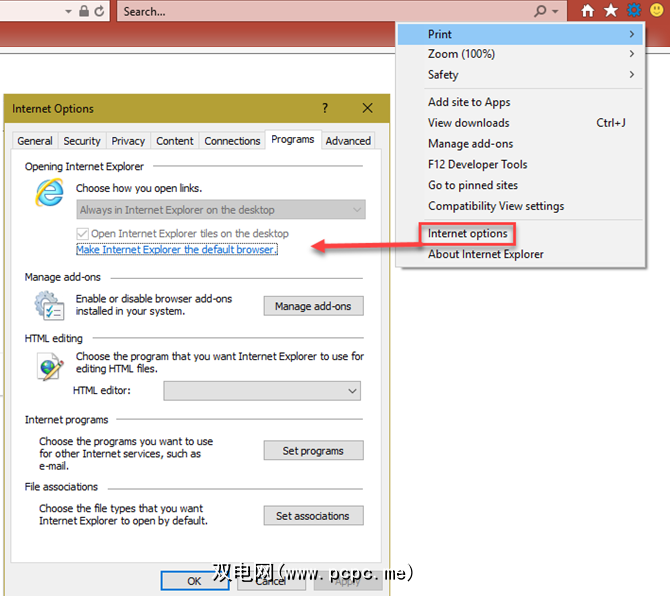Click the HTML editing globe pencil icon

click(x=50, y=366)
